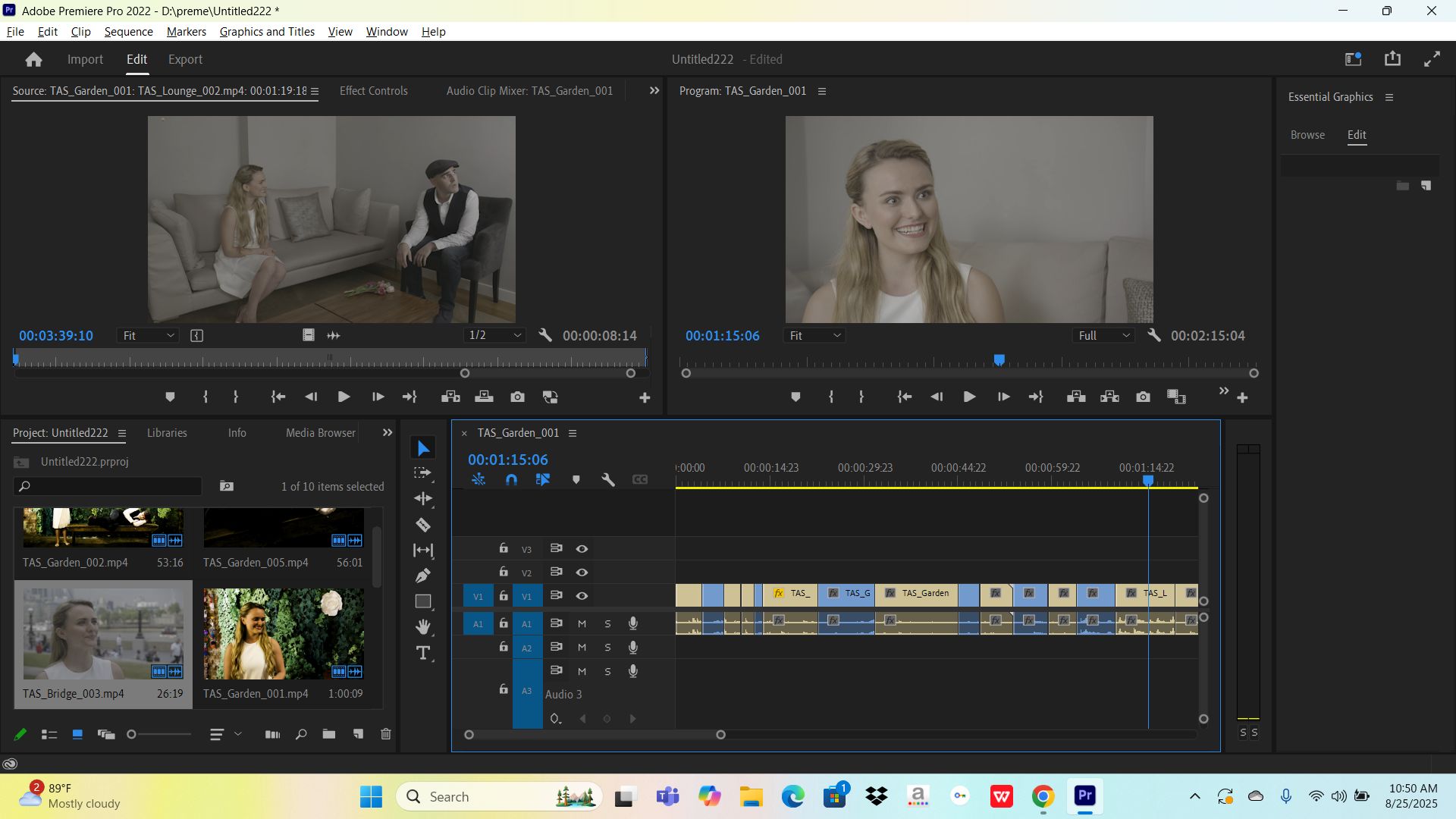The image size is (1456, 819).
Task: Open Source monitor 1/2 playback resolution dropdown
Action: (x=494, y=335)
